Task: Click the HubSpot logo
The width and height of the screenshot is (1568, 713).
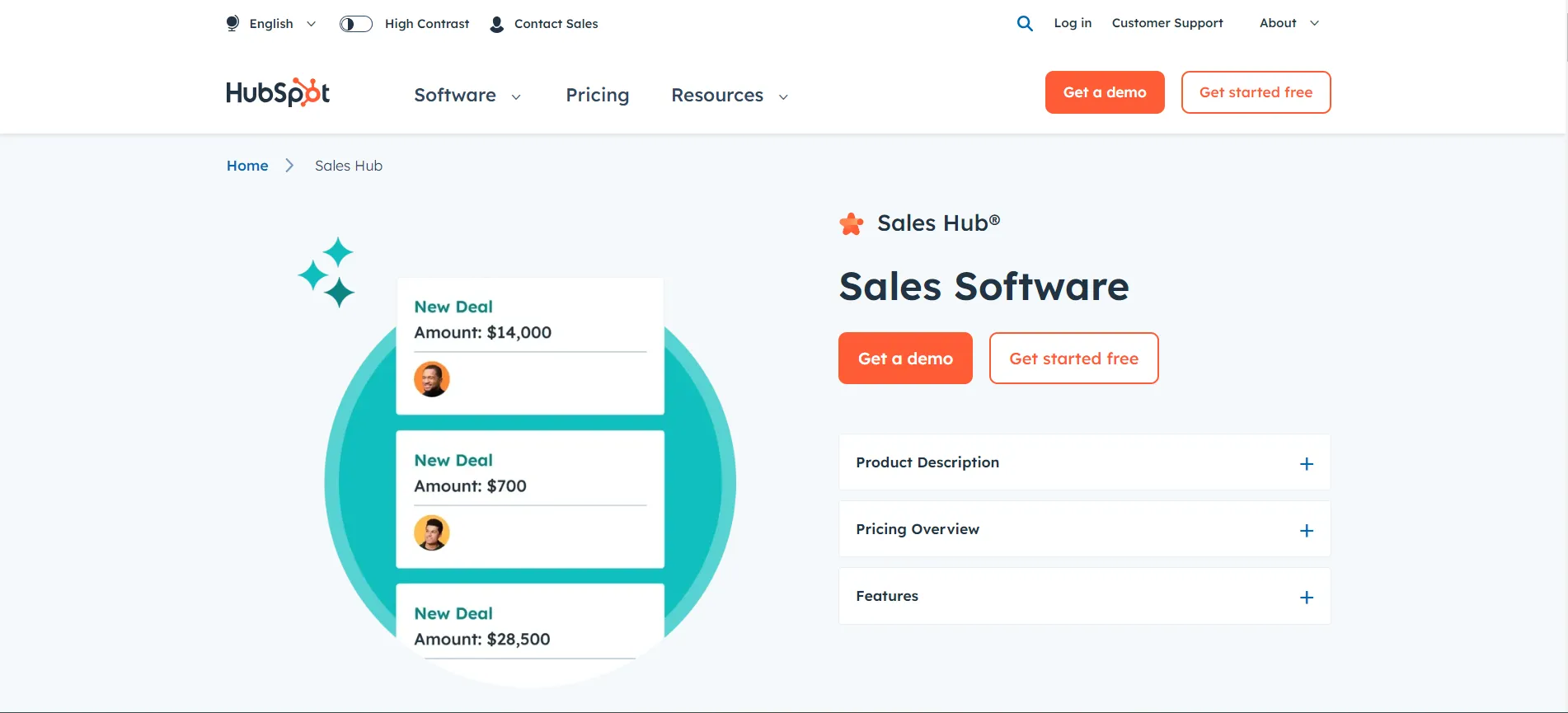Action: pyautogui.click(x=278, y=92)
